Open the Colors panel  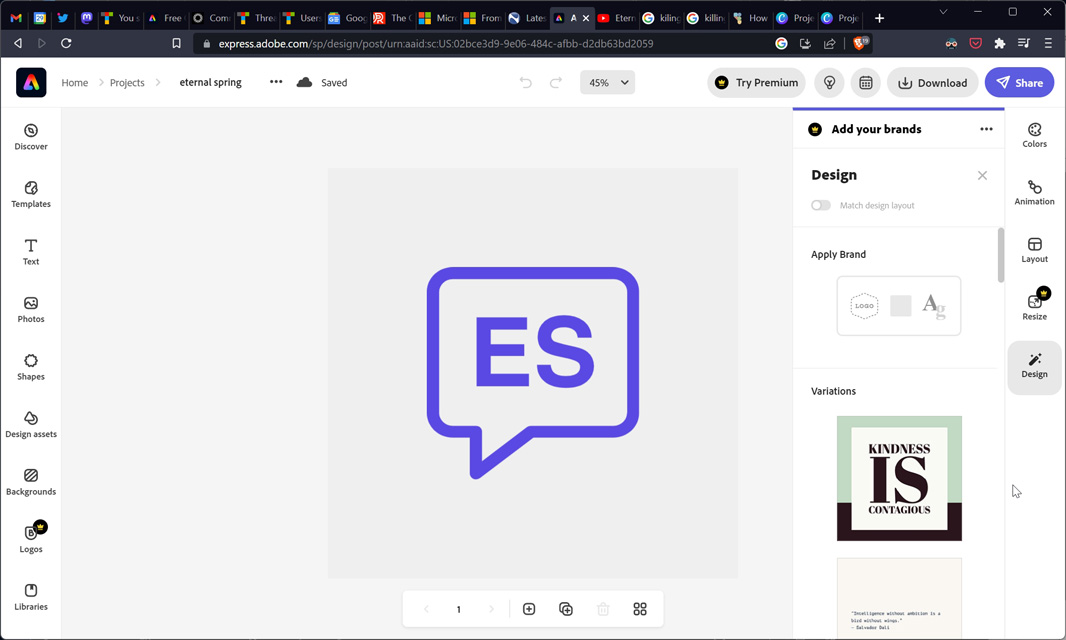point(1034,135)
